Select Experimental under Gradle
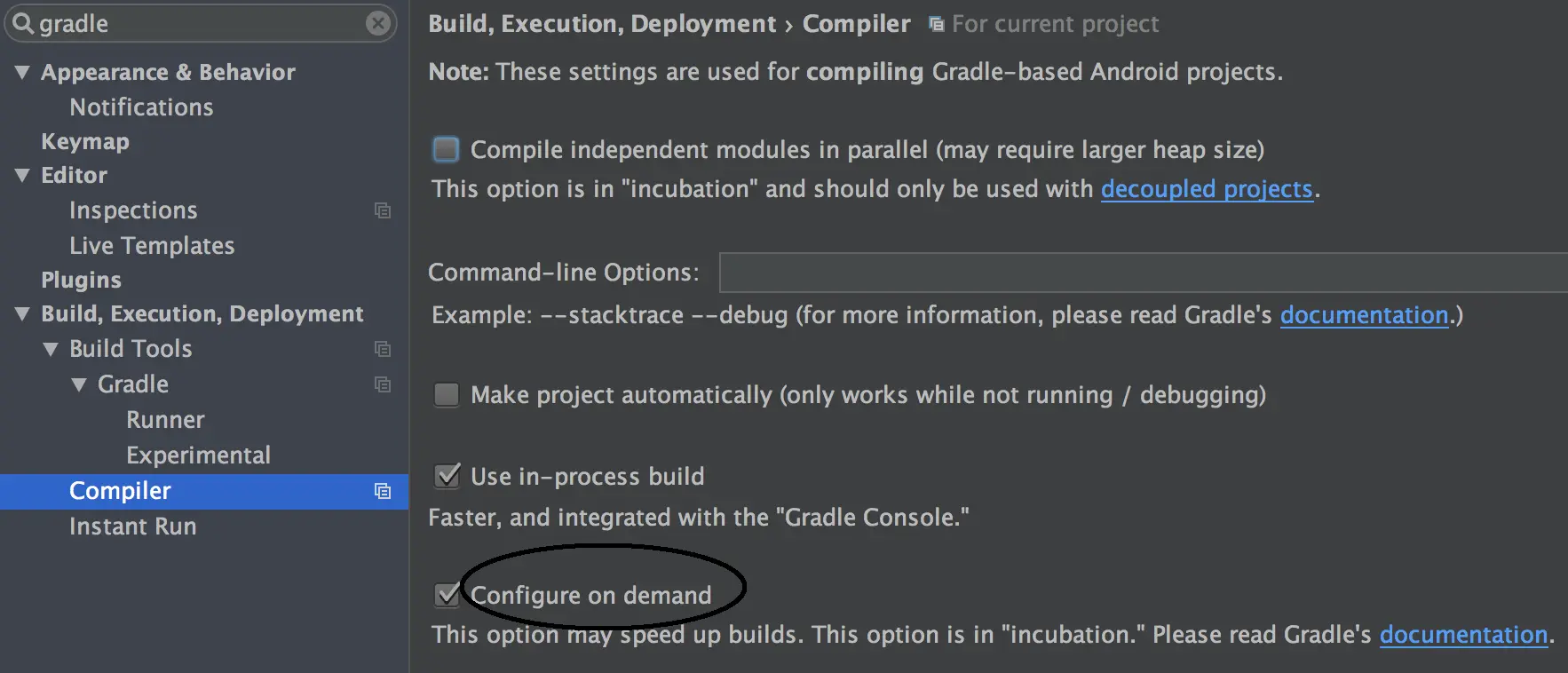Screen dimensions: 1568x673 pyautogui.click(x=198, y=455)
